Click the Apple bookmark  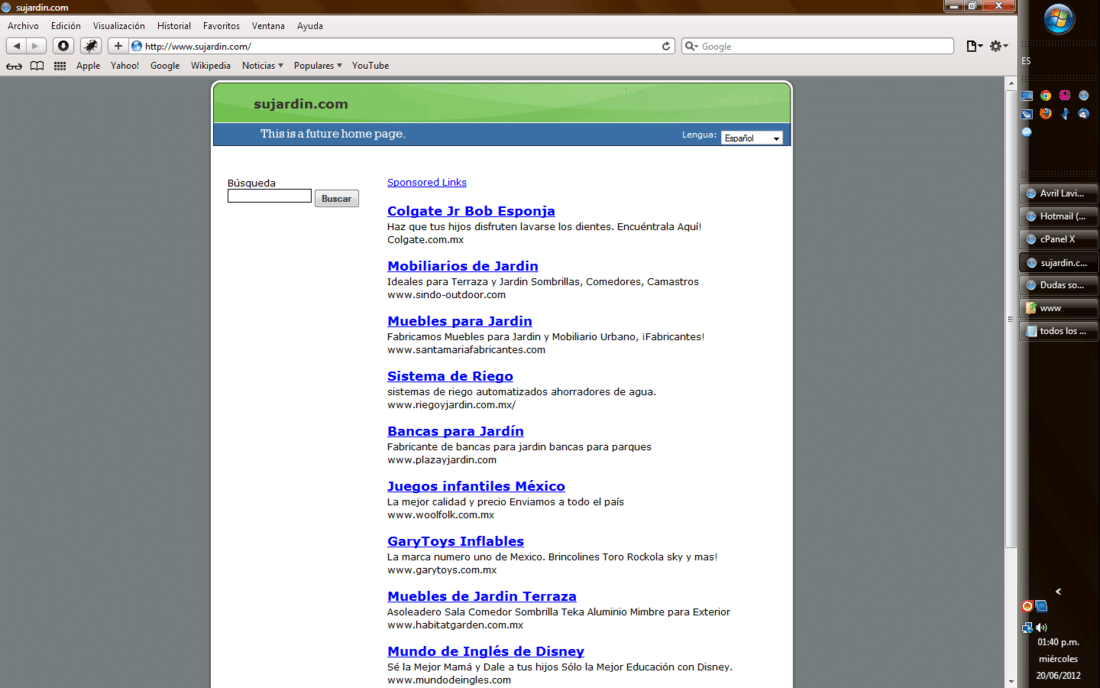pos(88,66)
